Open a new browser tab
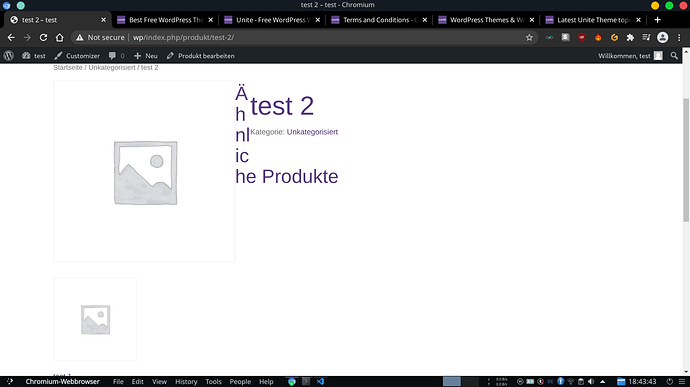Image resolution: width=690 pixels, height=387 pixels. 657,20
